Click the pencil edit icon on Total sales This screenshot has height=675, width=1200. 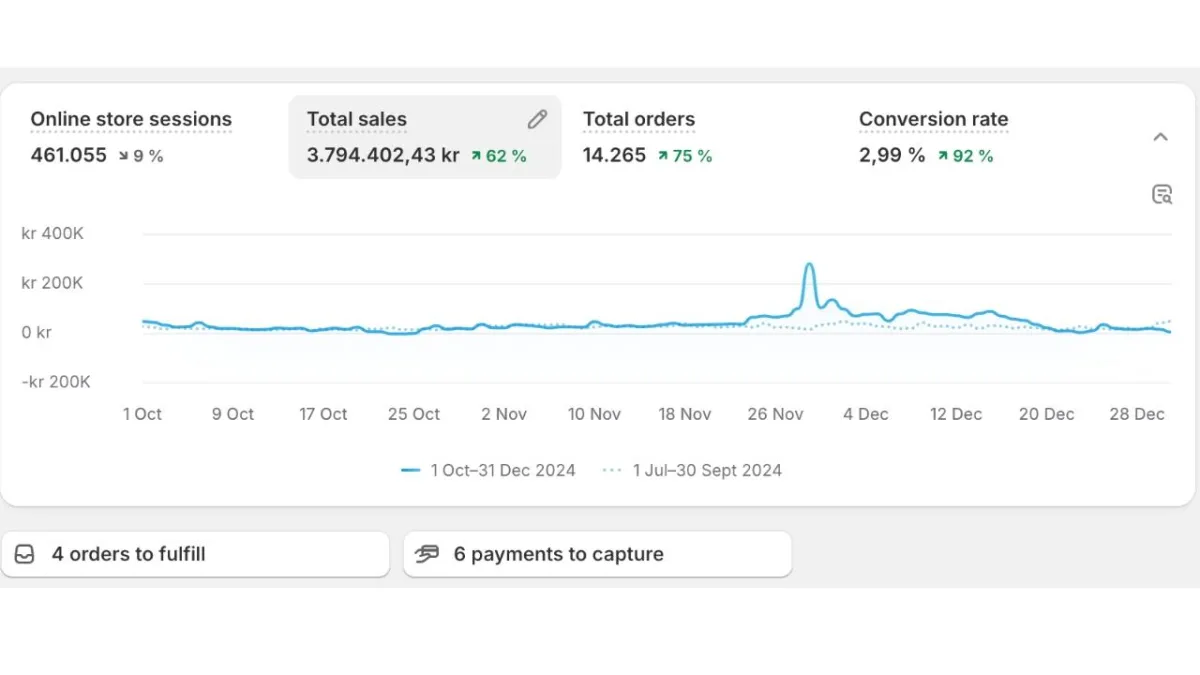537,120
